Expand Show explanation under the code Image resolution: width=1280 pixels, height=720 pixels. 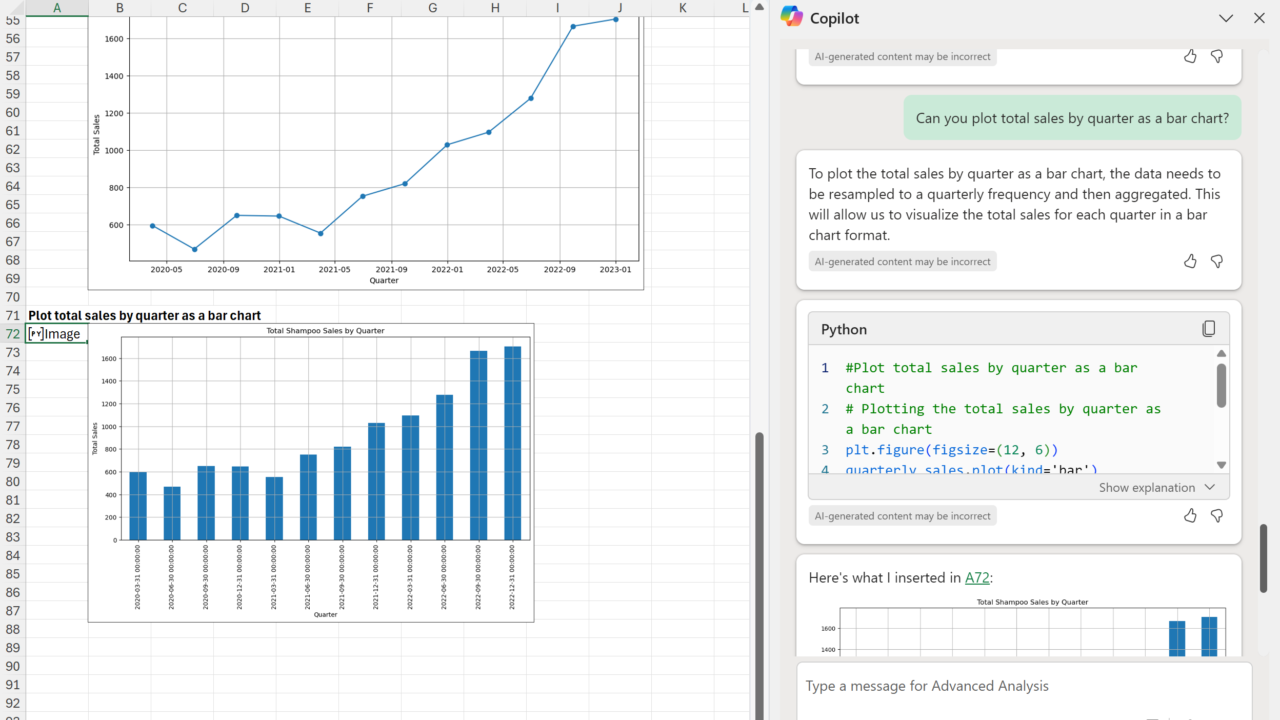coord(1157,487)
